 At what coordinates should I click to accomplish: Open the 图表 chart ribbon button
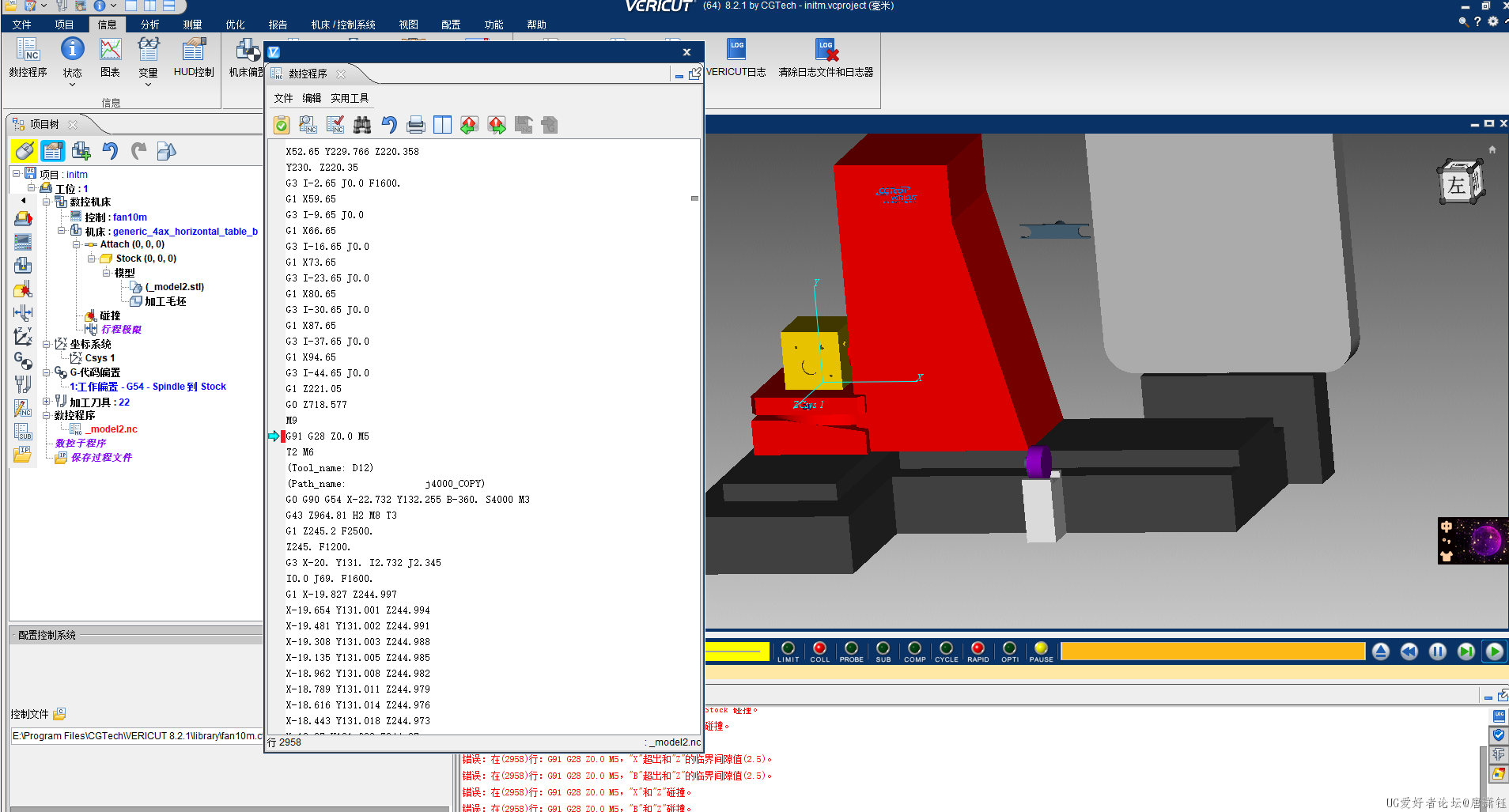pyautogui.click(x=110, y=58)
